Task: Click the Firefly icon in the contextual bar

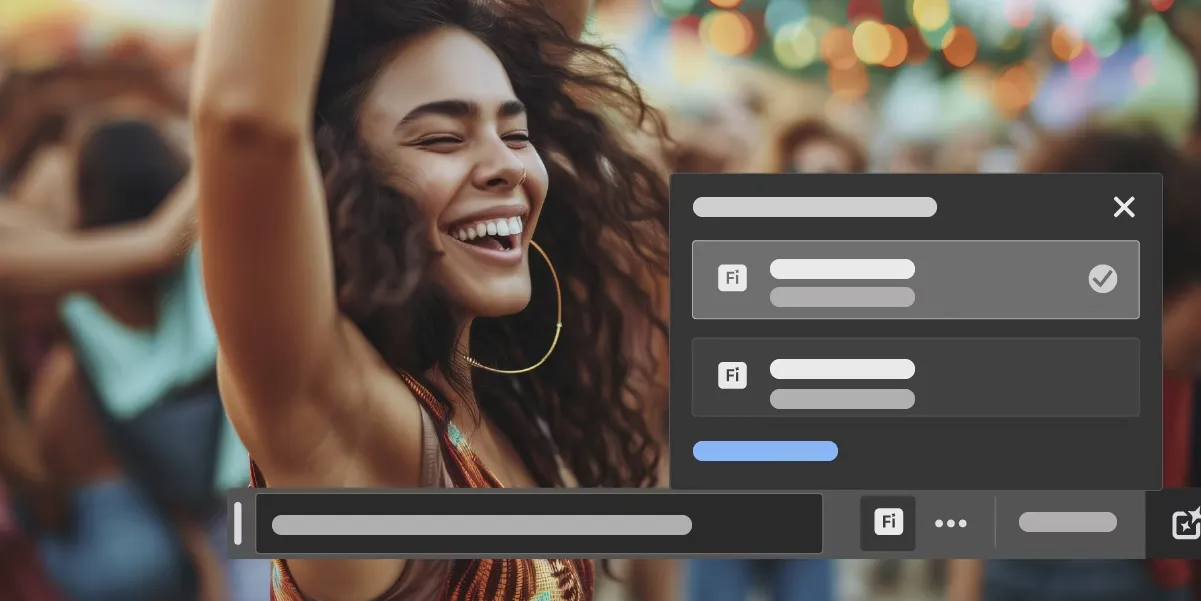Action: [x=888, y=522]
